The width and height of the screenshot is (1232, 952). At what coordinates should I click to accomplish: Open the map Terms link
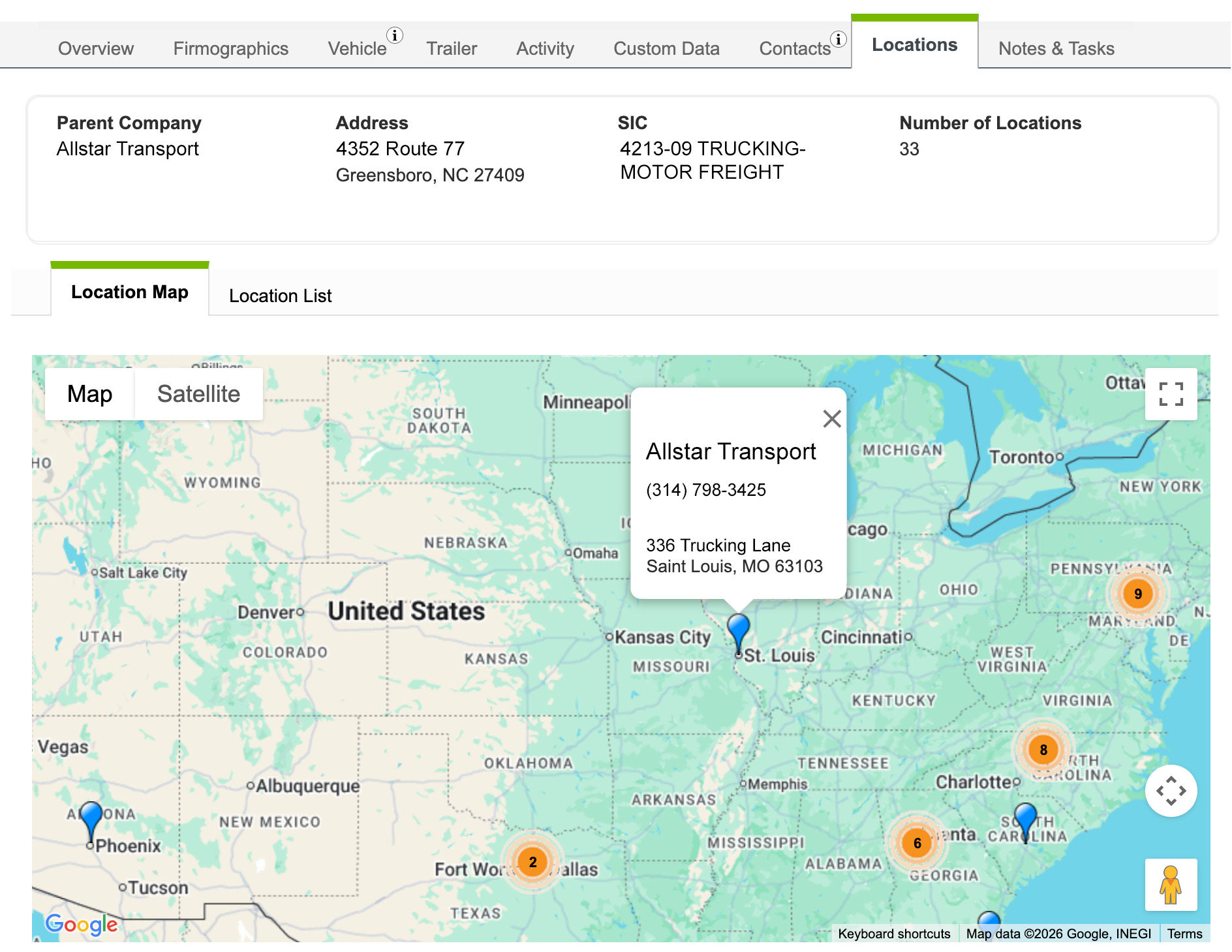[x=1184, y=934]
